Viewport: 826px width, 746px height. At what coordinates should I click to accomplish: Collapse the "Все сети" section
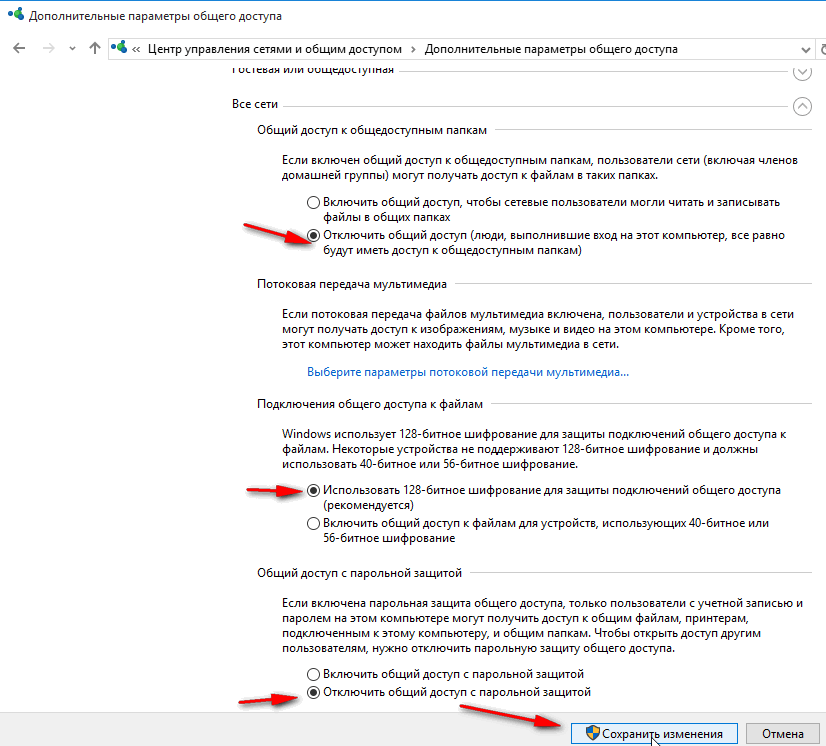(x=801, y=105)
